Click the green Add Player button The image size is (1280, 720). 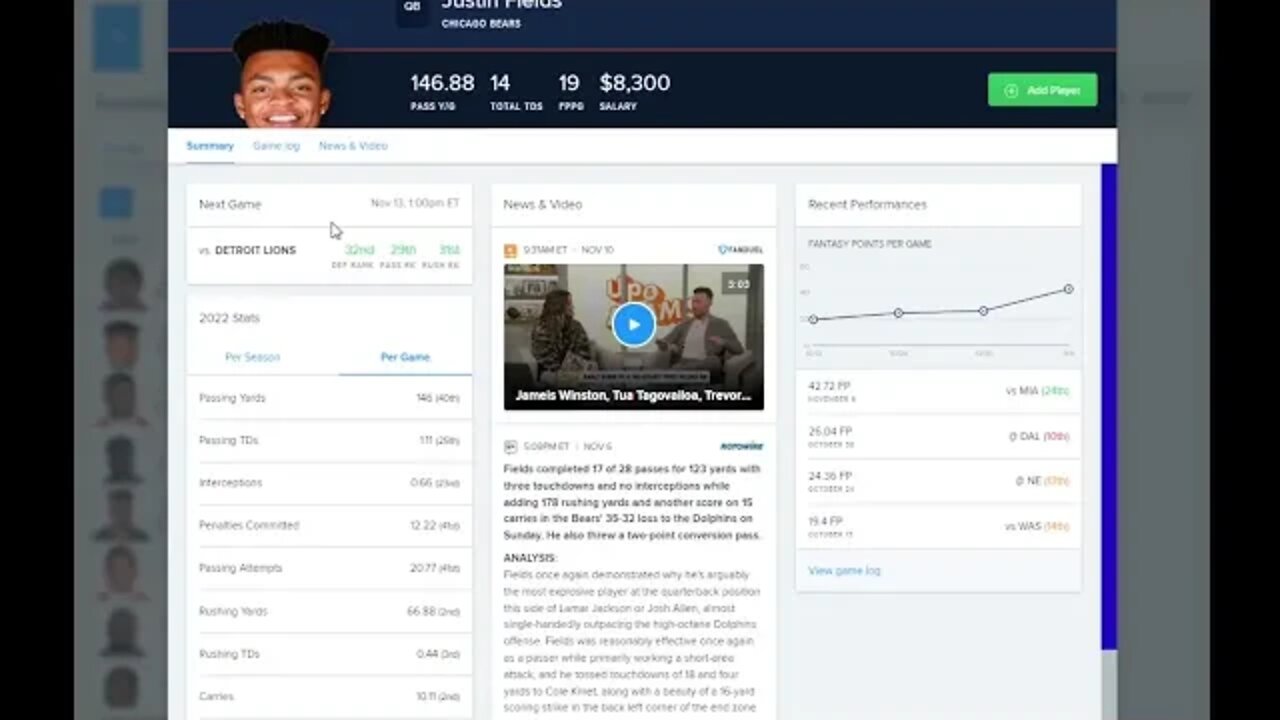[x=1042, y=90]
